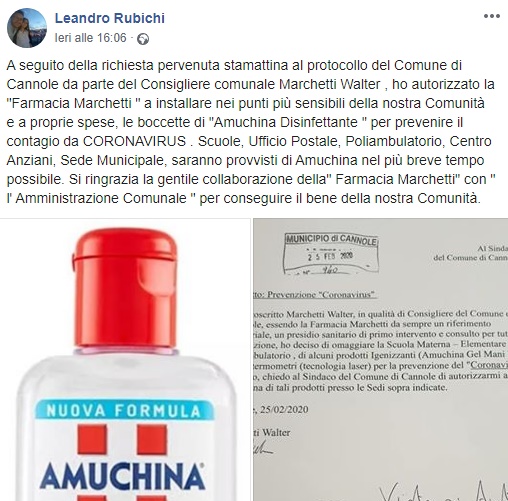Click the red cross squares on bottle label
Viewport: 508px width, 501px height.
click(x=122, y=439)
